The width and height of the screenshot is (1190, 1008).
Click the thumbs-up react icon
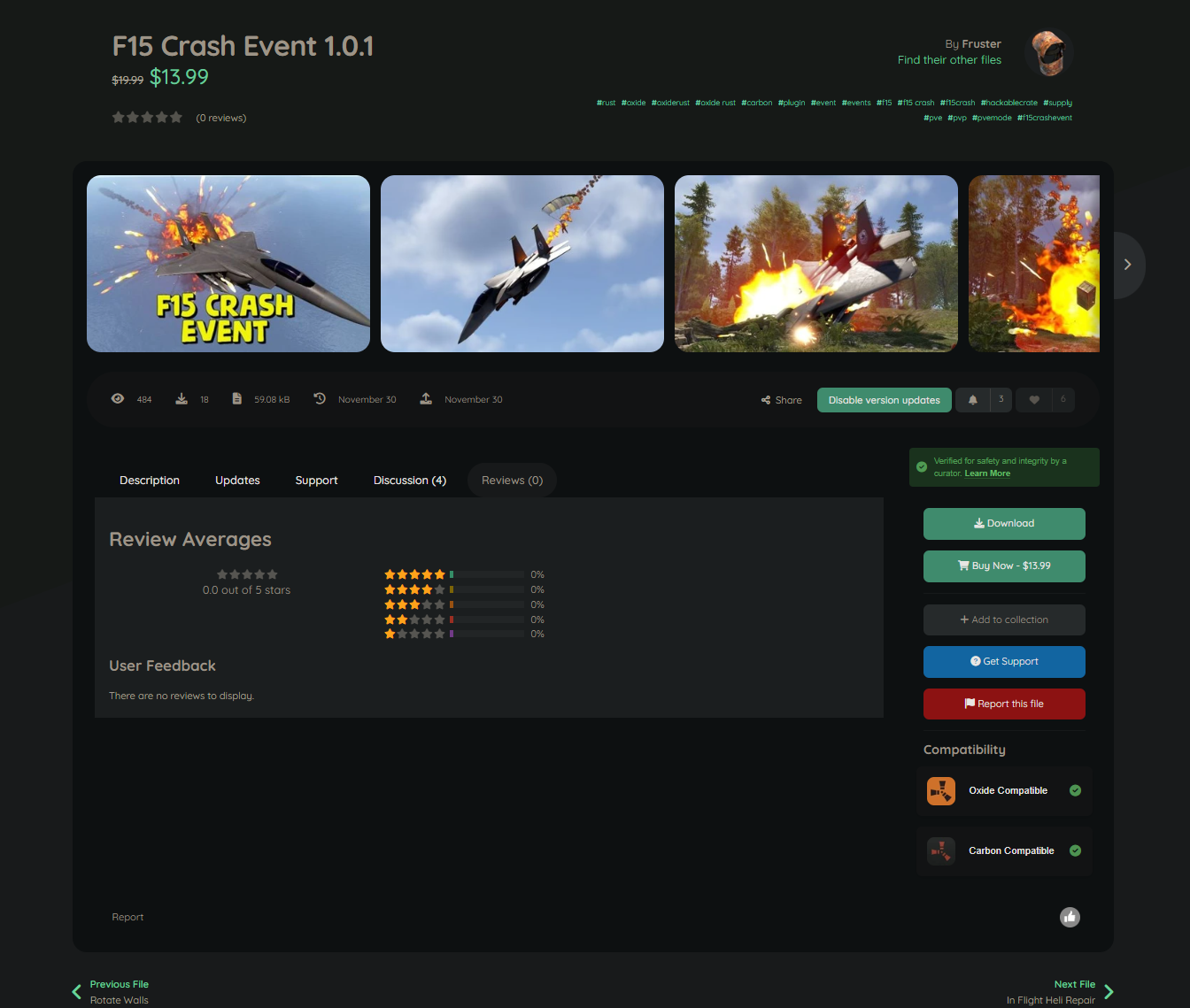click(x=1070, y=917)
